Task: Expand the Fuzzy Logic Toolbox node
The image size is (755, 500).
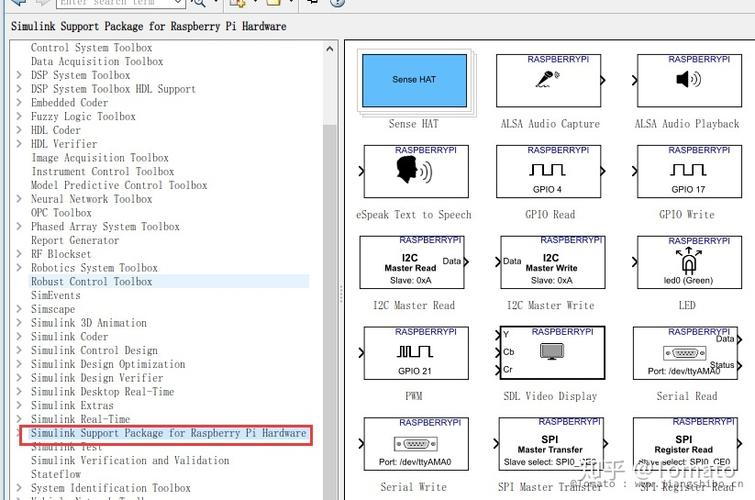Action: (x=19, y=116)
